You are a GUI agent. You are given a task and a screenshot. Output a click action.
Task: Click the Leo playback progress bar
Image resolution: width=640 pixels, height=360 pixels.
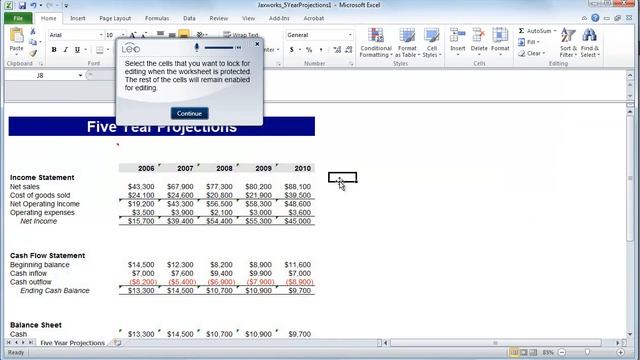coord(218,48)
